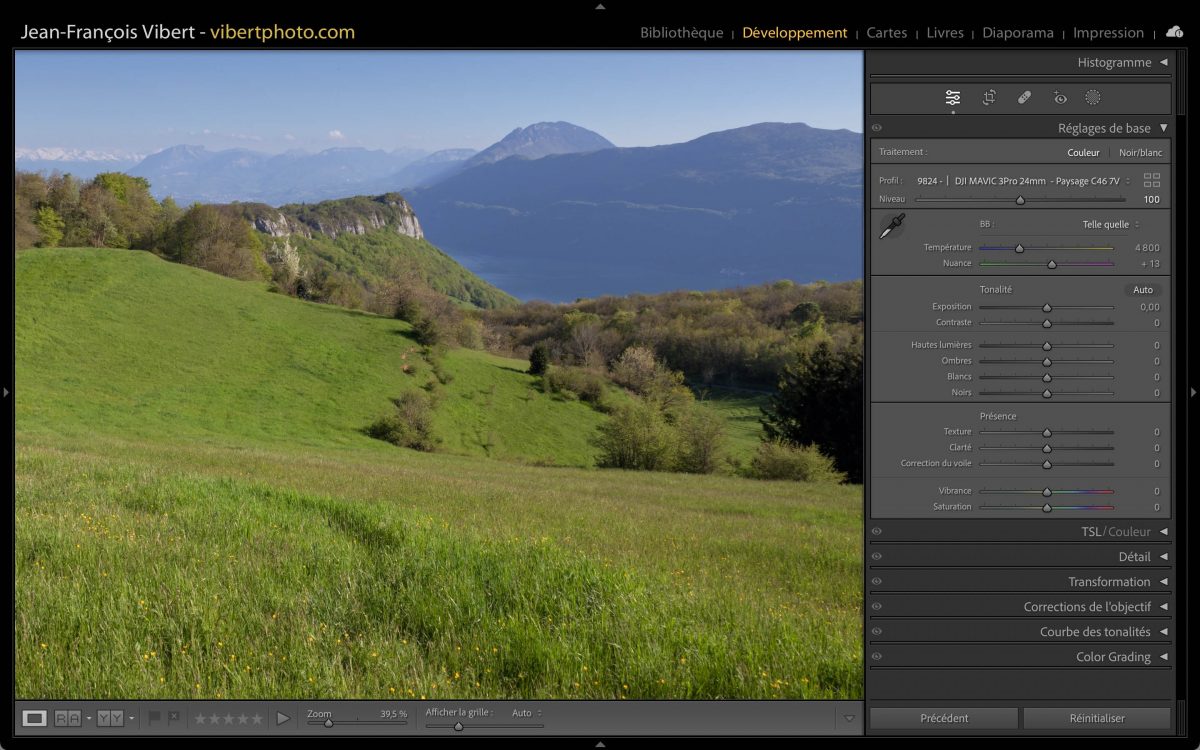Viewport: 1200px width, 750px height.
Task: Open the profile browser grid icon
Action: [1152, 180]
